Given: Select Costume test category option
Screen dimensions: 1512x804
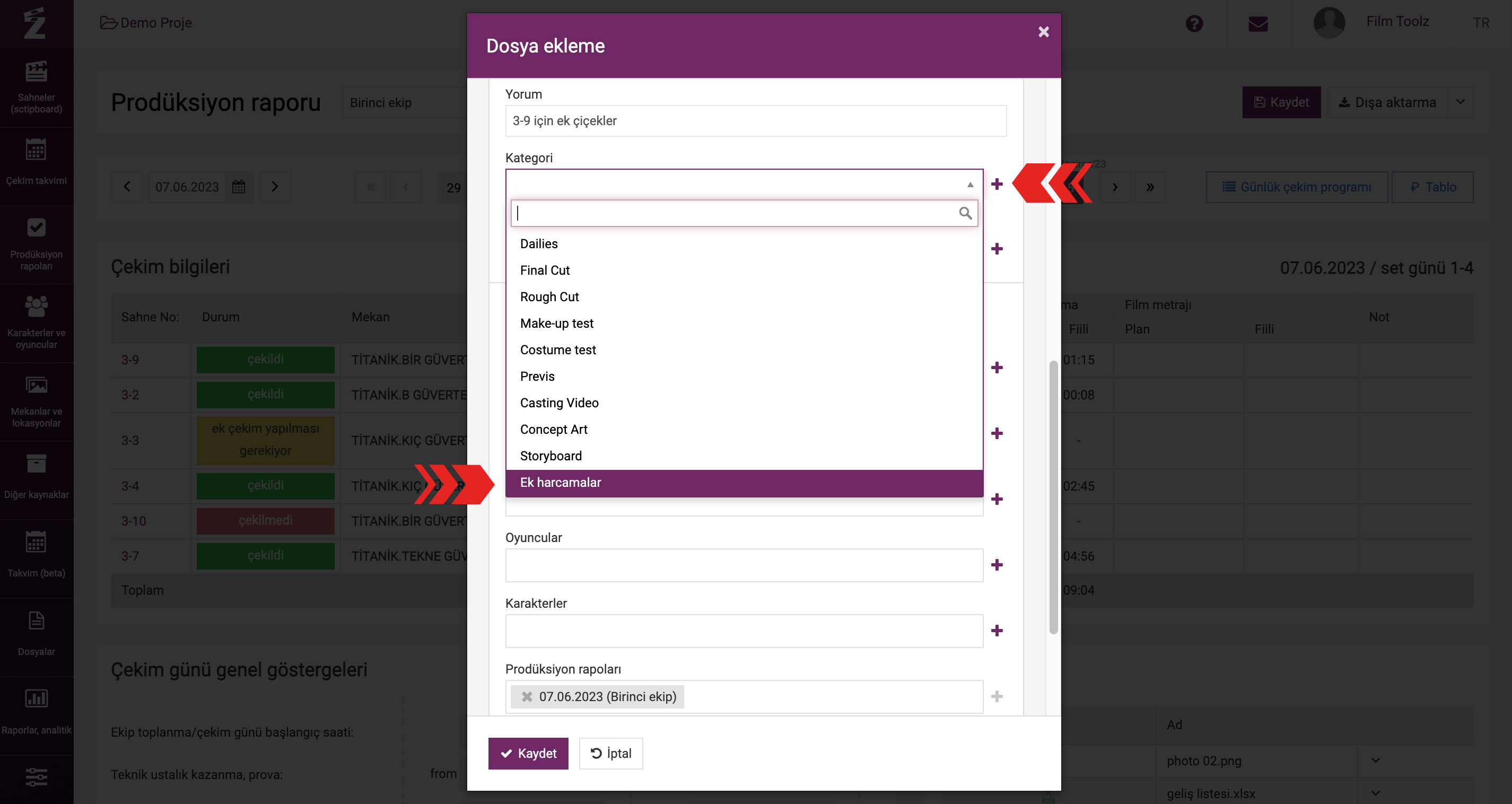Looking at the screenshot, I should coord(744,350).
